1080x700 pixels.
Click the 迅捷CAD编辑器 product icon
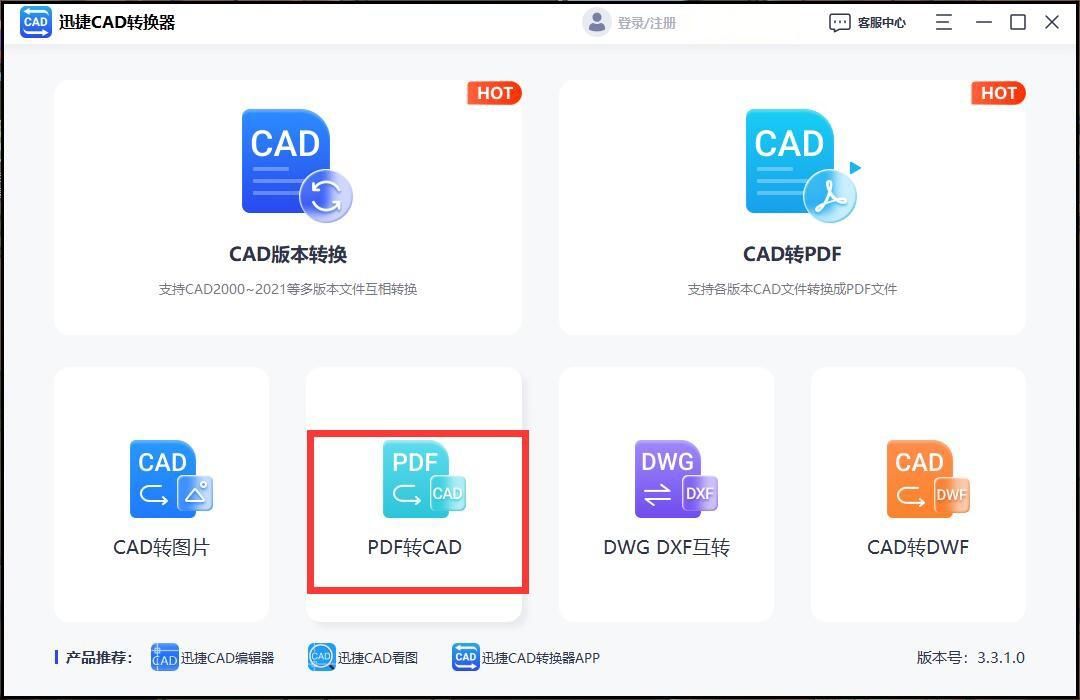pyautogui.click(x=165, y=657)
